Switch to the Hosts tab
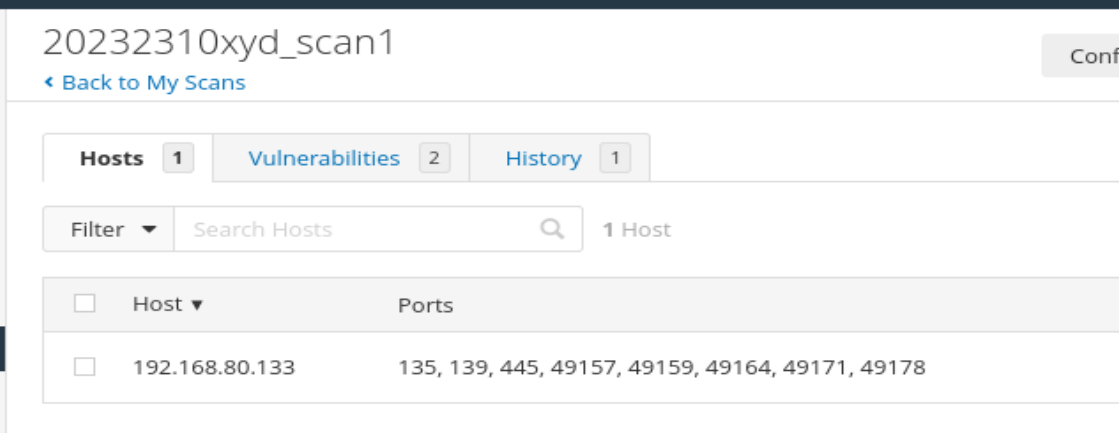This screenshot has width=1119, height=433. 111,158
